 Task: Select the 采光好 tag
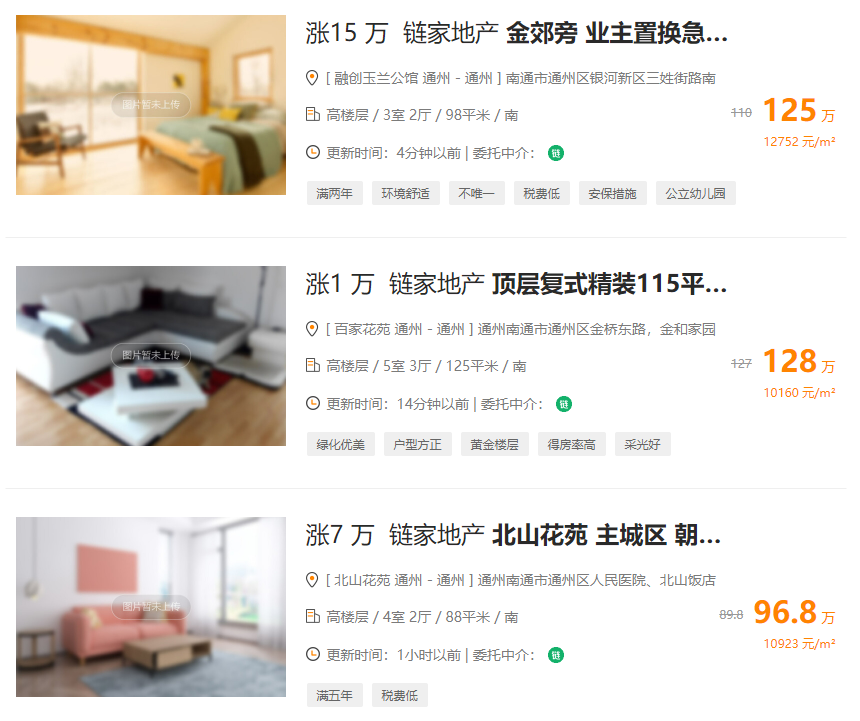(x=642, y=444)
